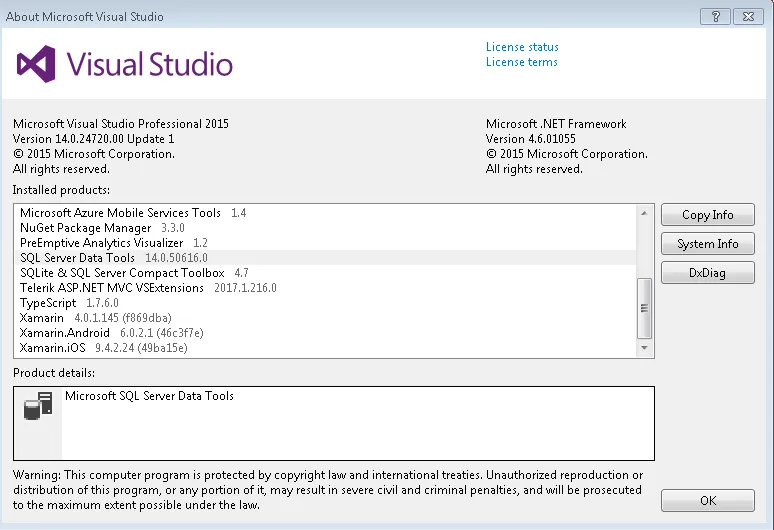Launch DxDiag from the dialog

(707, 272)
